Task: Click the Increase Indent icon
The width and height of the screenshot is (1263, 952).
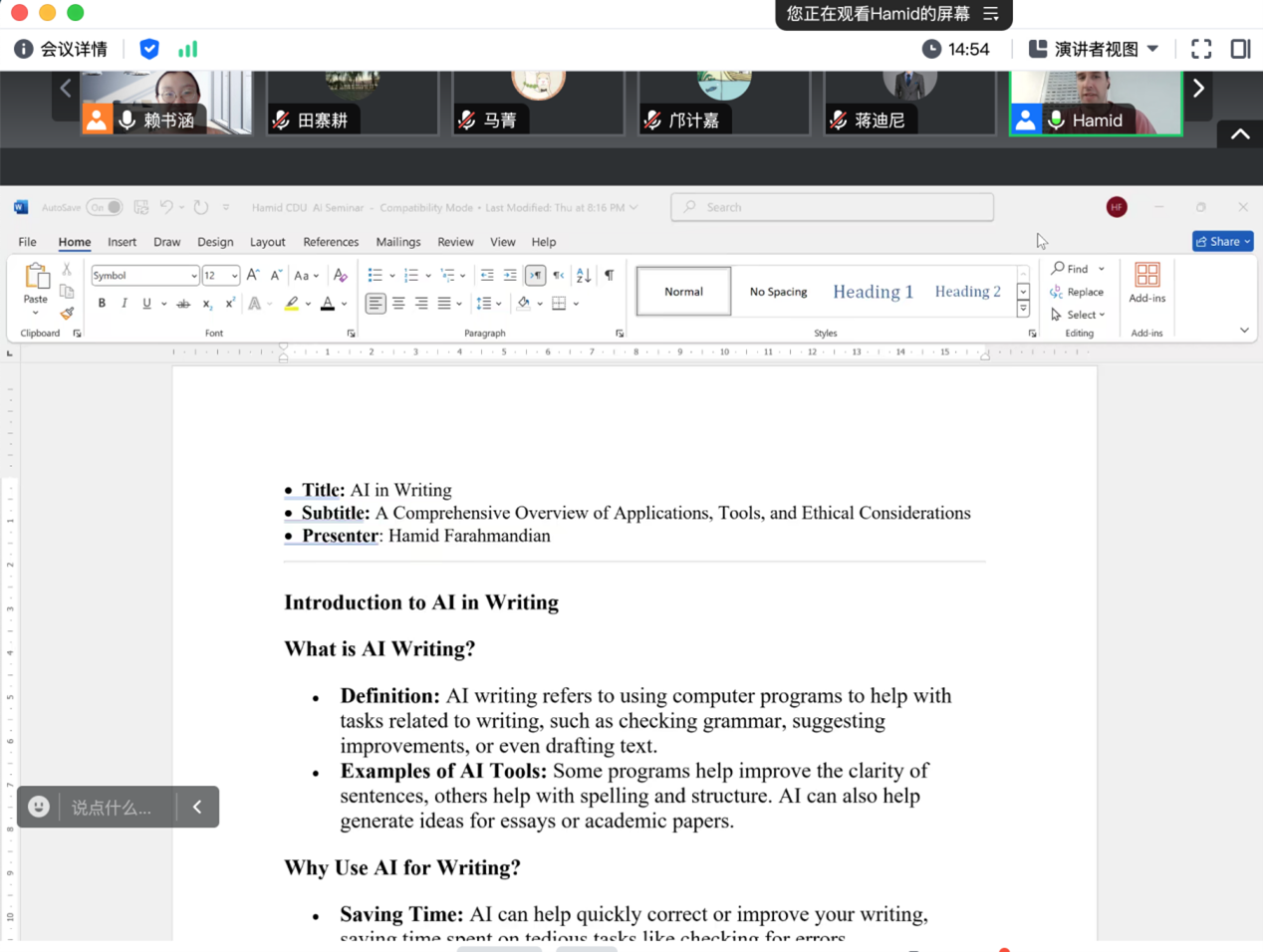Action: (x=510, y=276)
